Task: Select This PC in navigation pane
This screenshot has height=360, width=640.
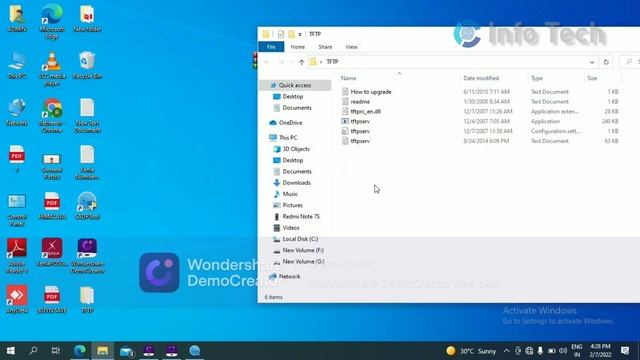Action: tap(288, 138)
